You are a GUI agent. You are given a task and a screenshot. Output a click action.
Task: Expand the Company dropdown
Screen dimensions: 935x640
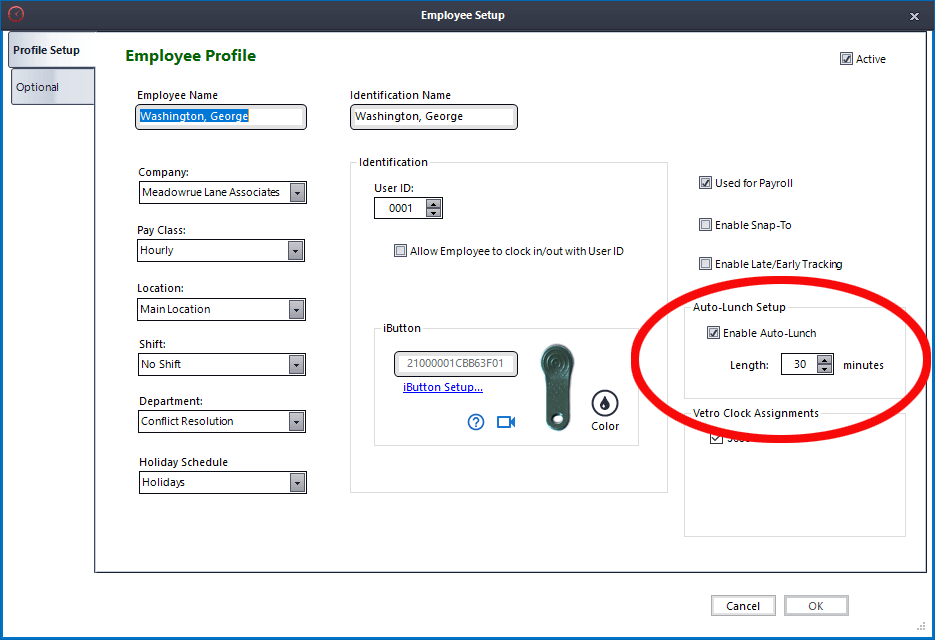tap(297, 192)
